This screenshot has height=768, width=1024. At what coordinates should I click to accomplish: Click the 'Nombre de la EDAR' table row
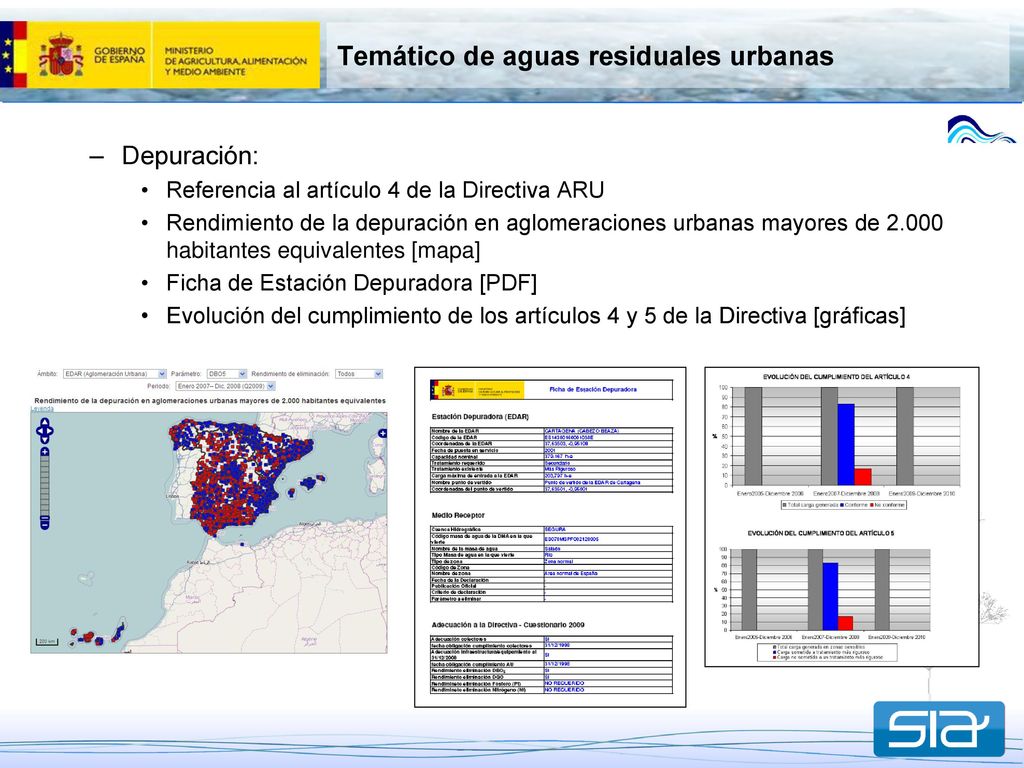[551, 431]
